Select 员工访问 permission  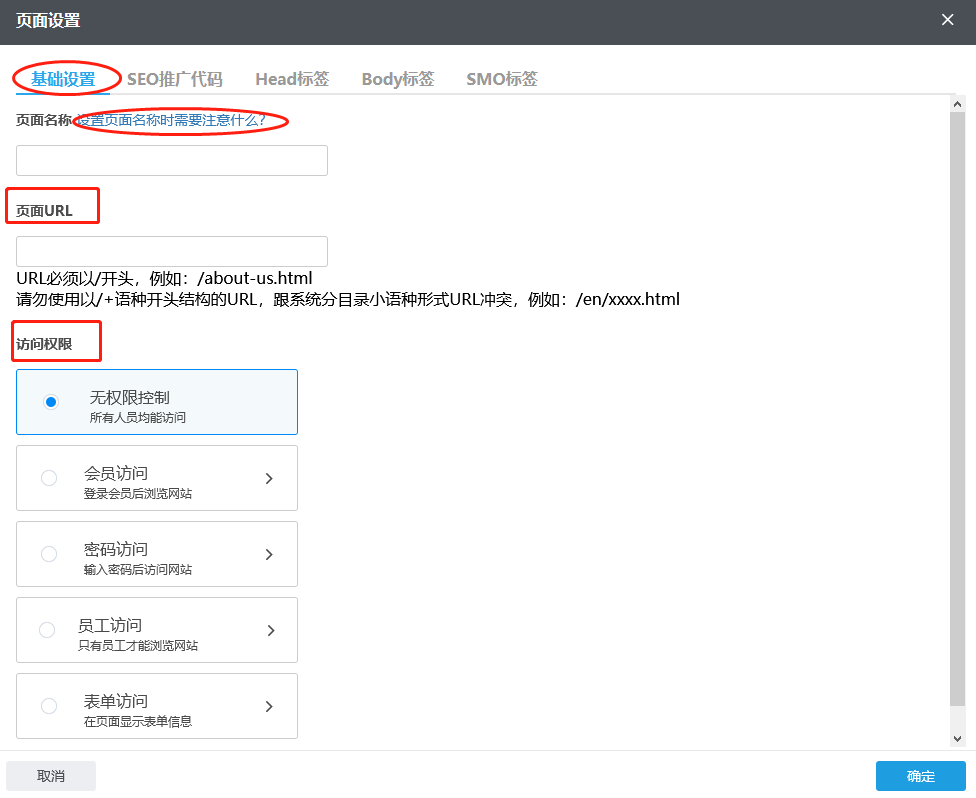click(47, 630)
